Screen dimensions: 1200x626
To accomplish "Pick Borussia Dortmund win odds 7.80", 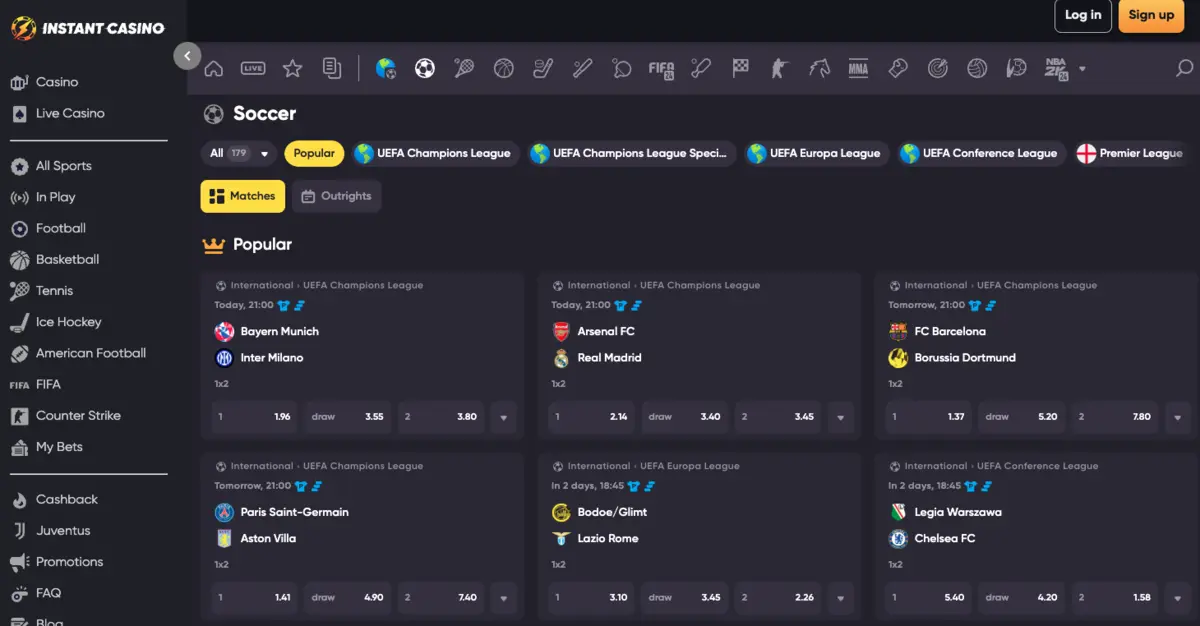I will coord(1115,417).
